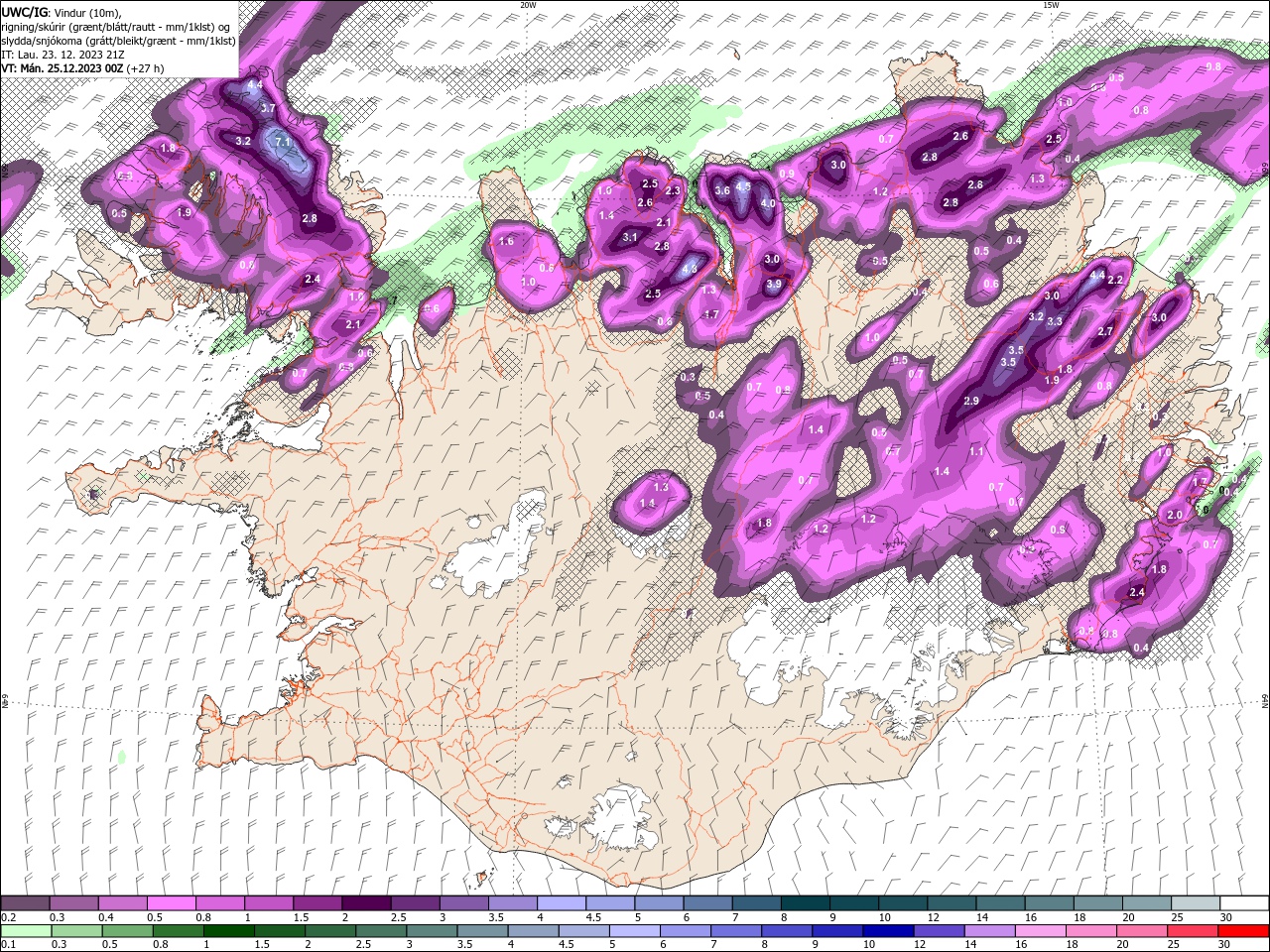Click the '(+27 h)' forecast offset text
The height and width of the screenshot is (952, 1270).
coord(145,68)
